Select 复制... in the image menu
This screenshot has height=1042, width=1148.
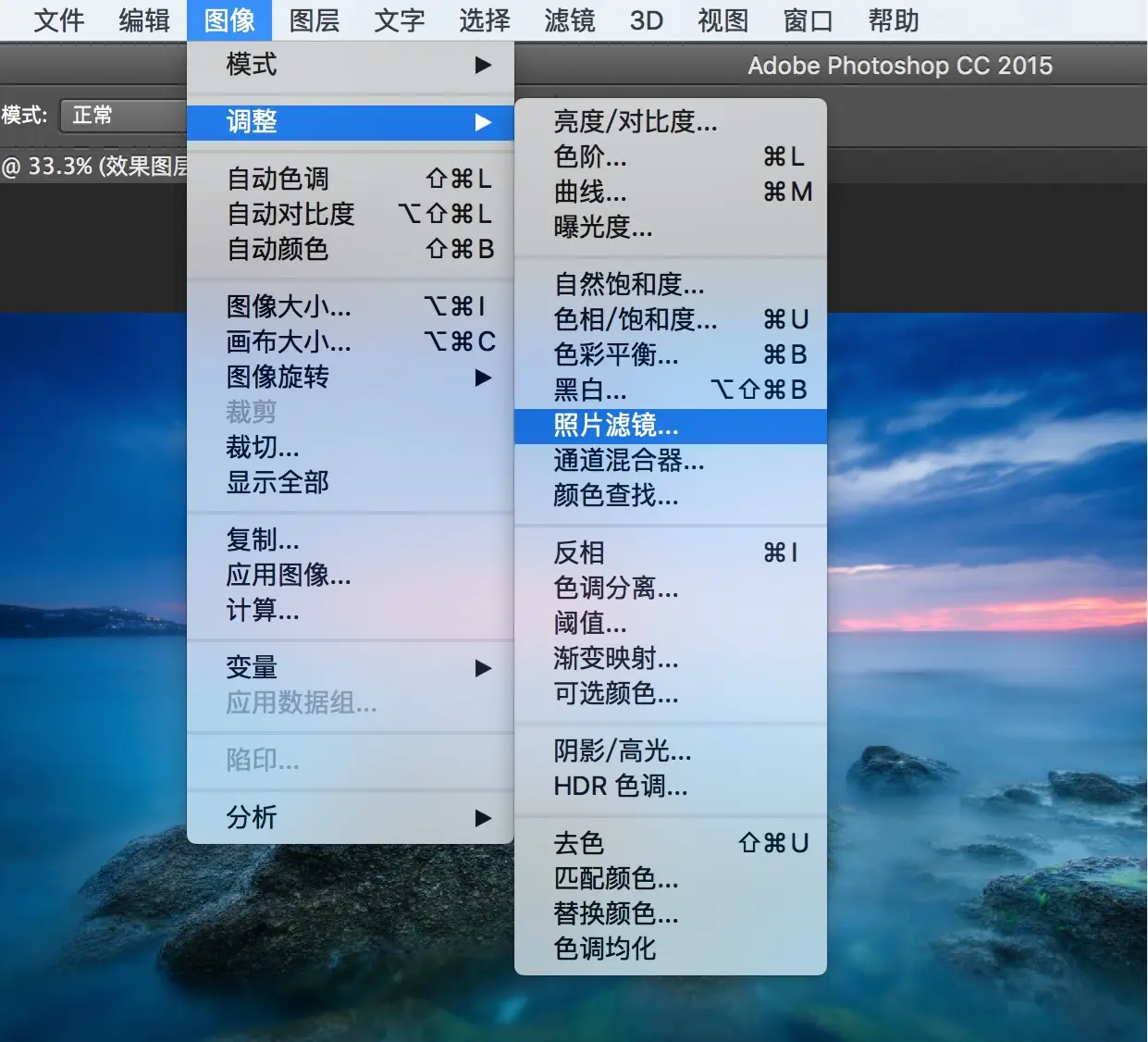pos(351,540)
